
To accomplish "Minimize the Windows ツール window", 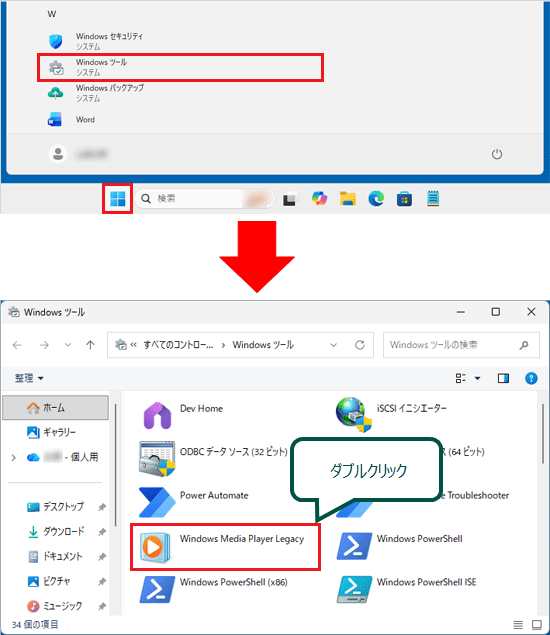I will coord(460,312).
